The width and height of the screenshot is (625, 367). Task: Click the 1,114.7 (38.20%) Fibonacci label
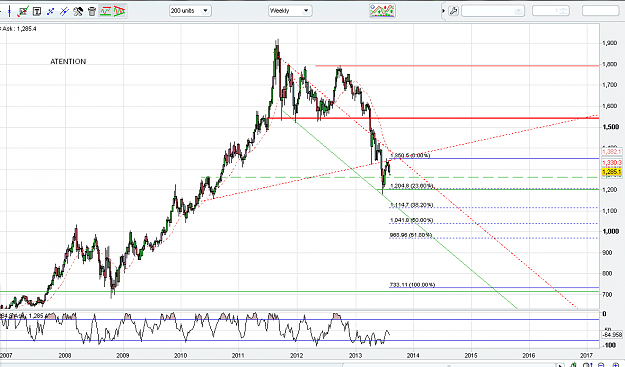point(412,205)
